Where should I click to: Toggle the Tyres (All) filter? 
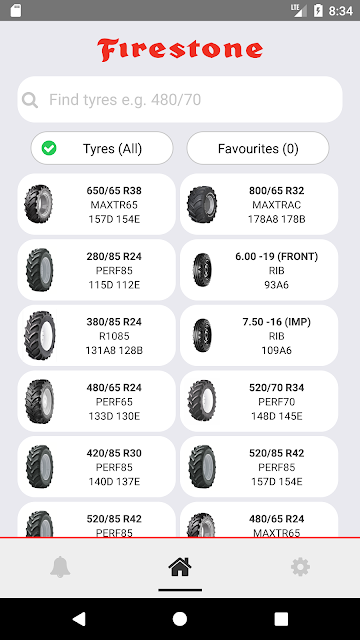click(102, 148)
